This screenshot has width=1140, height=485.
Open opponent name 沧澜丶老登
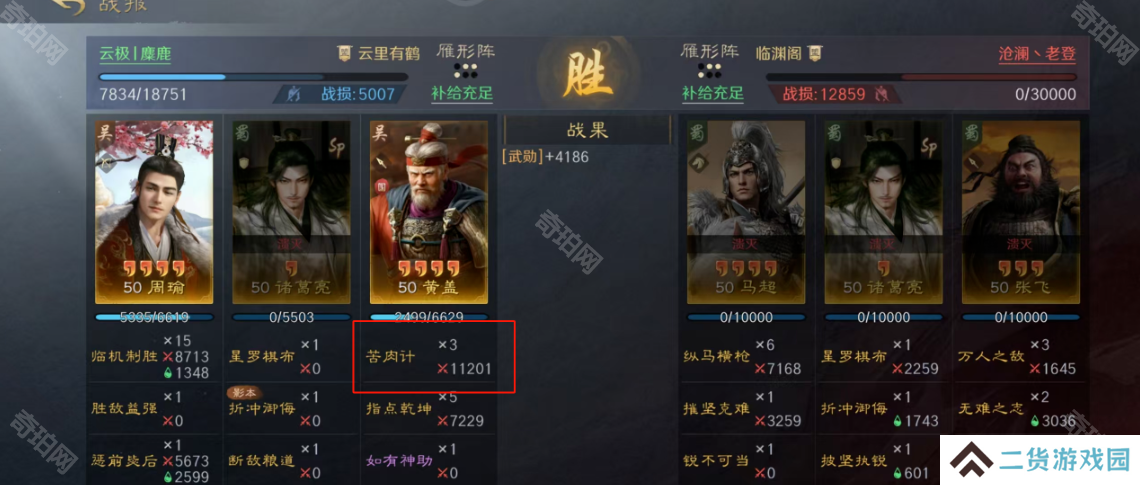[x=1037, y=54]
